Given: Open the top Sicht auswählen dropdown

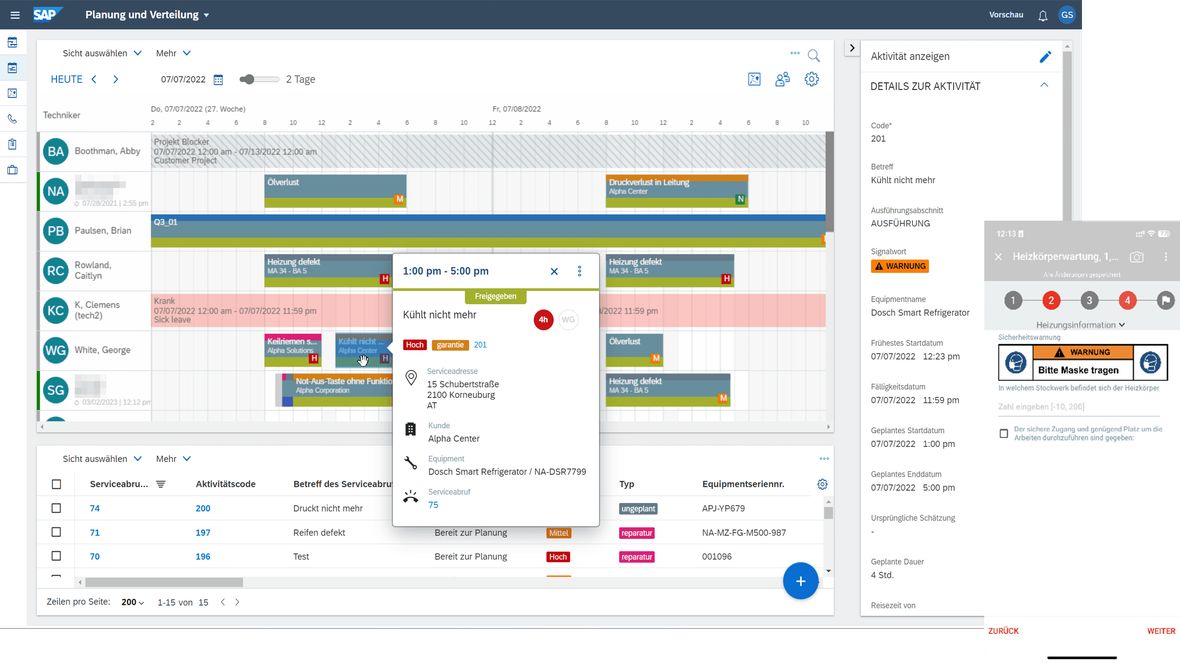Looking at the screenshot, I should point(102,53).
